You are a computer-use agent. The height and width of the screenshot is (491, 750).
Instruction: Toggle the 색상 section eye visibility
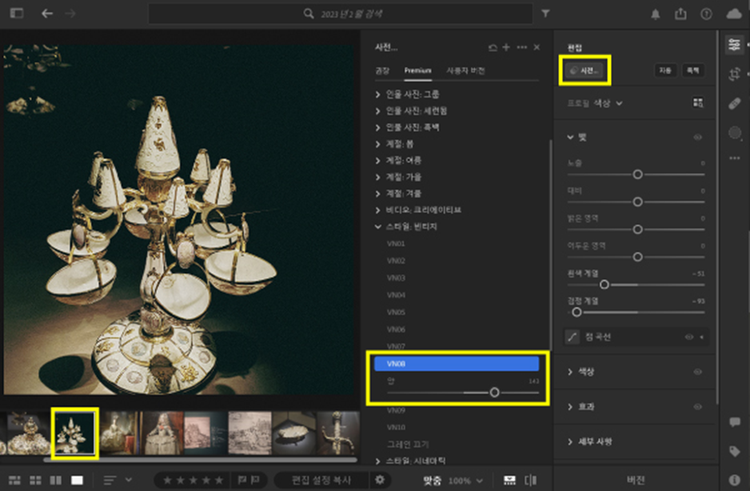698,372
